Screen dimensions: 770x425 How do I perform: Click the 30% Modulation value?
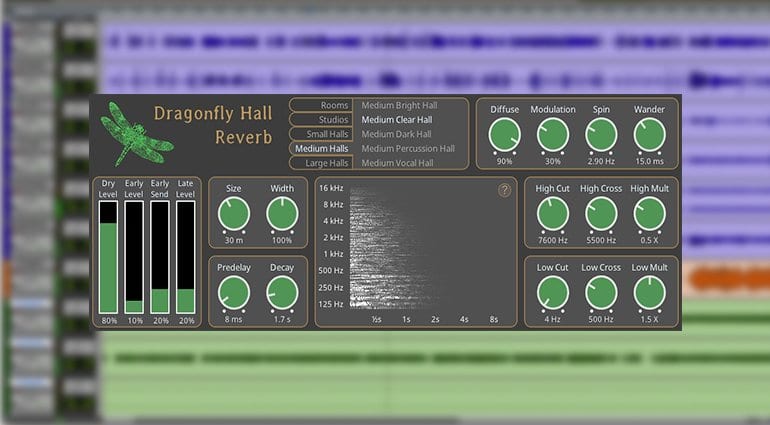(x=552, y=161)
